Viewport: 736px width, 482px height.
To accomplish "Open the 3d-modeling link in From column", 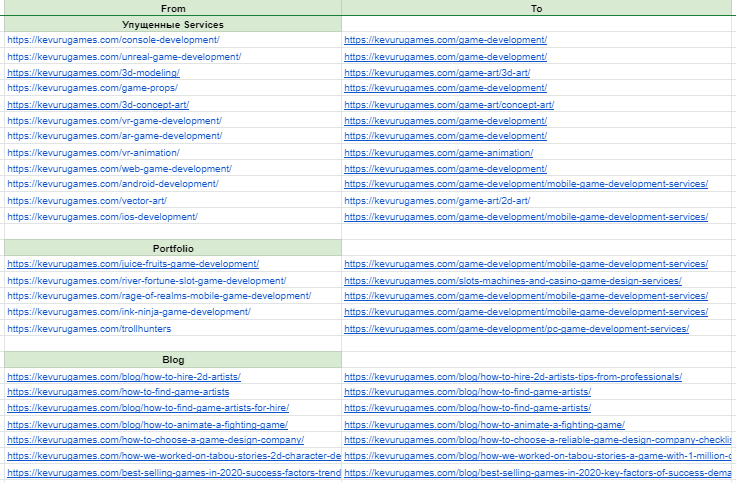I will pos(93,73).
